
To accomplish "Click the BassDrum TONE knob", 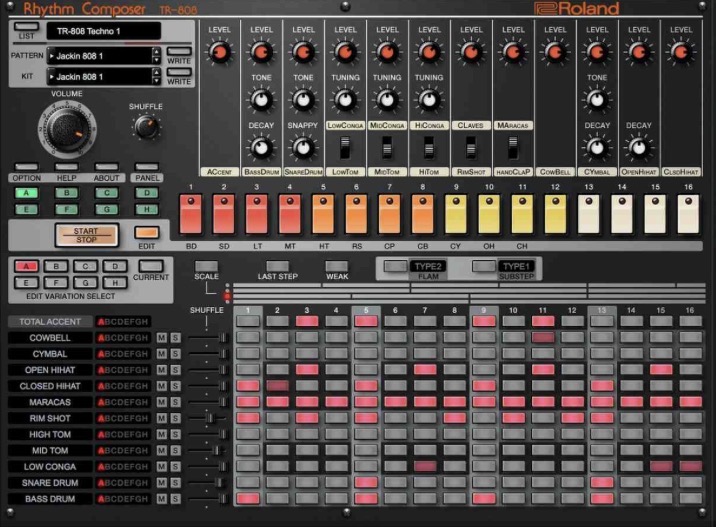I will coord(261,100).
